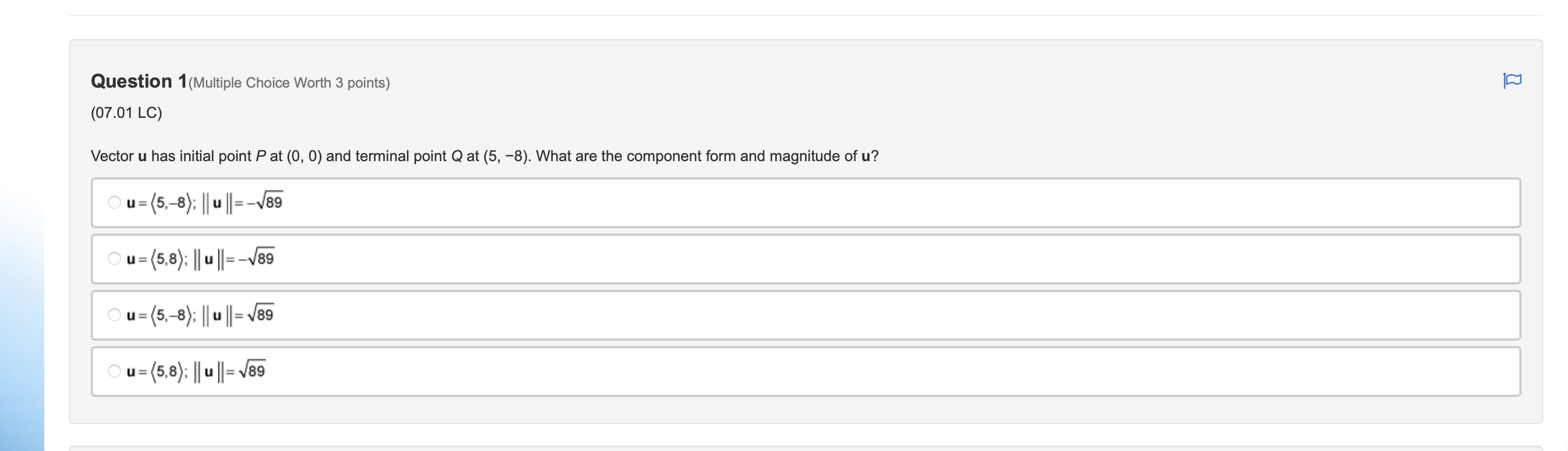Select radio button for u=⟨5,8⟩ with magnitude √89

(115, 370)
